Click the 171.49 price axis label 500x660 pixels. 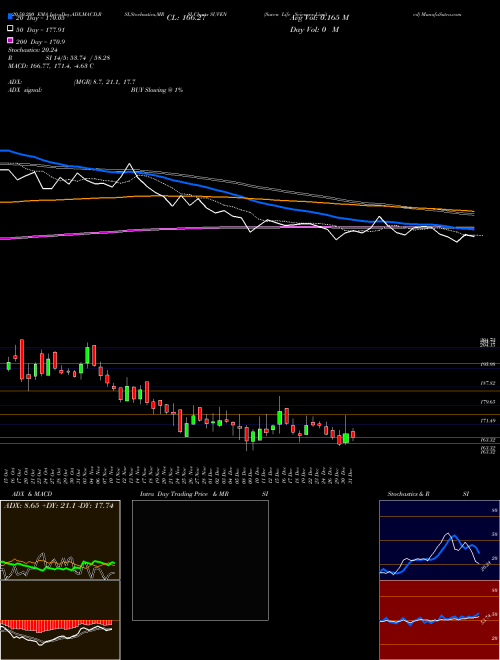487,421
